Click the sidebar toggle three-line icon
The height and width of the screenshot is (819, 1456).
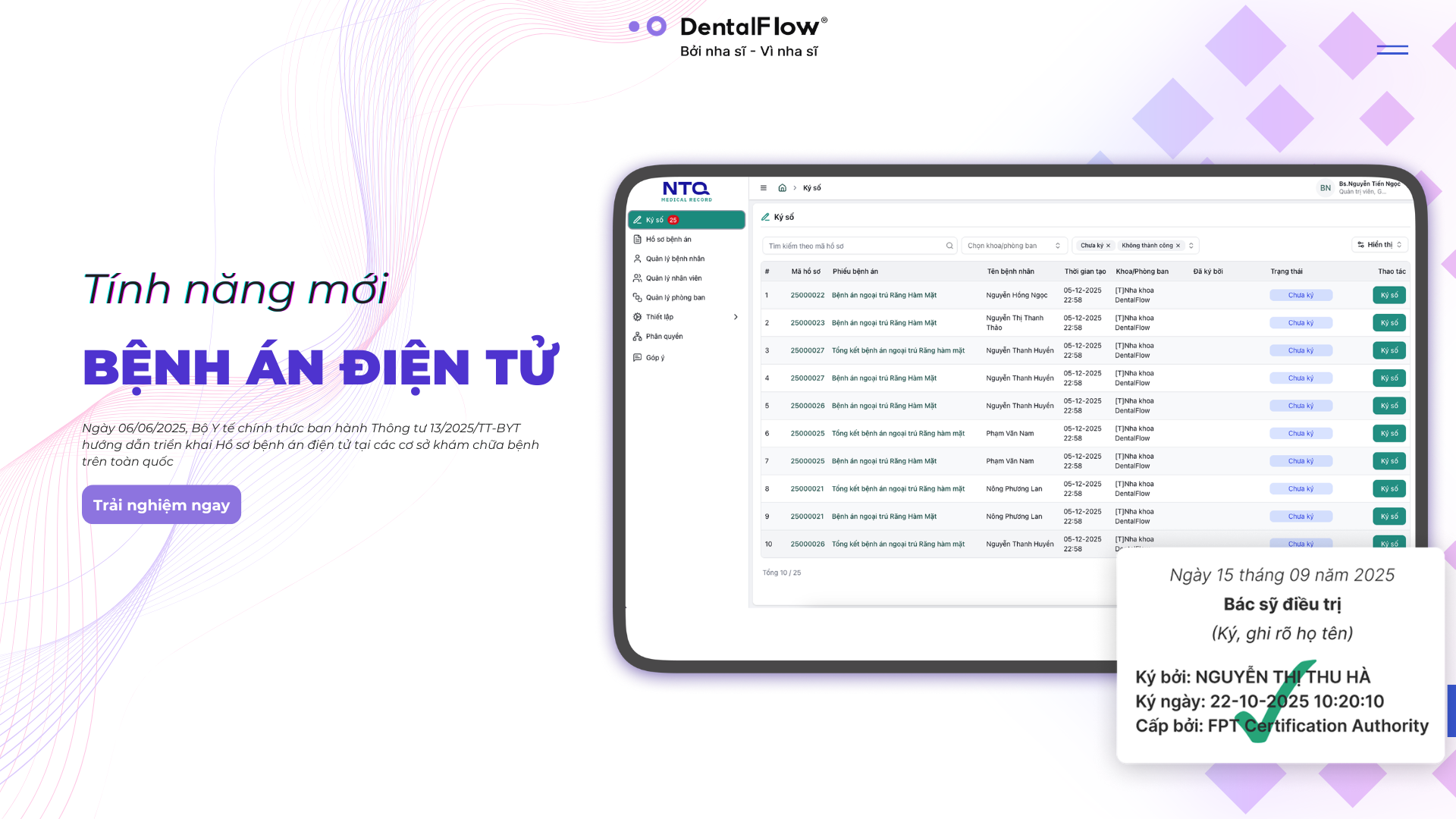(764, 188)
